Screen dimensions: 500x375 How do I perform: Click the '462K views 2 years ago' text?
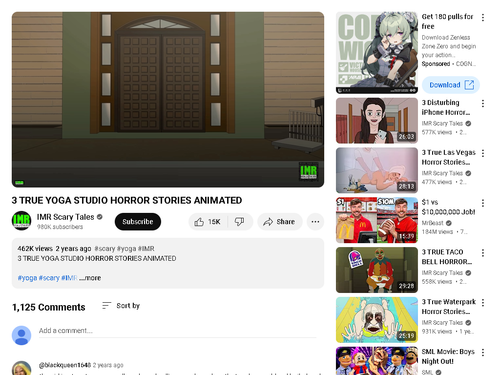coord(54,249)
